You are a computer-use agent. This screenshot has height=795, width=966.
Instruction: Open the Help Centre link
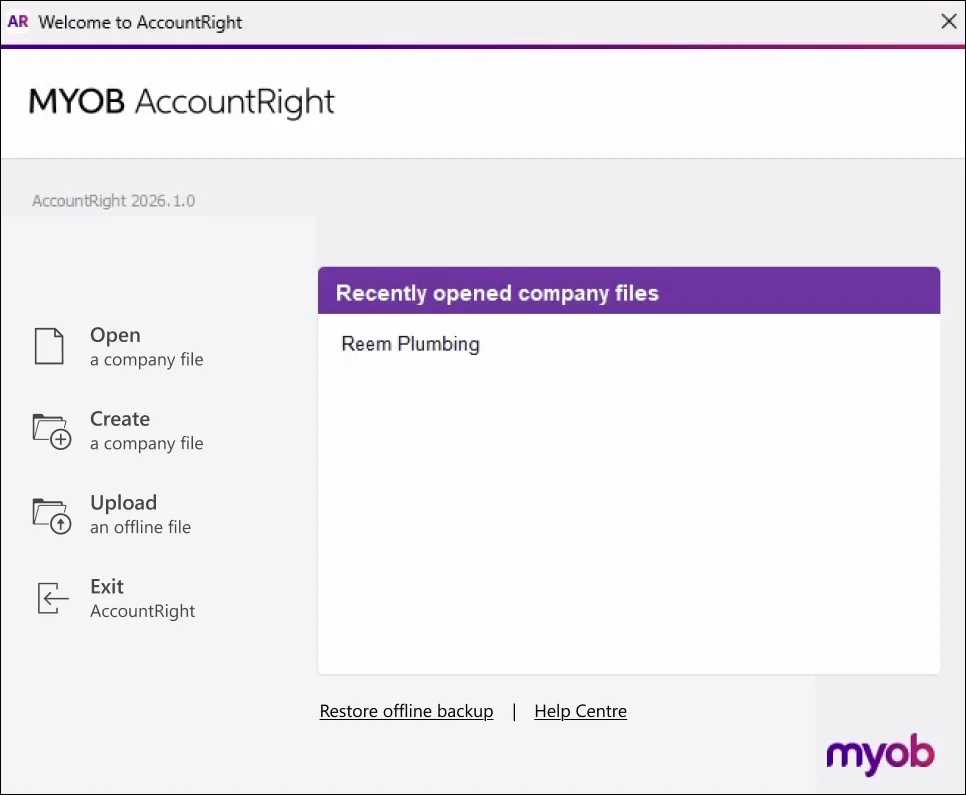coord(580,711)
